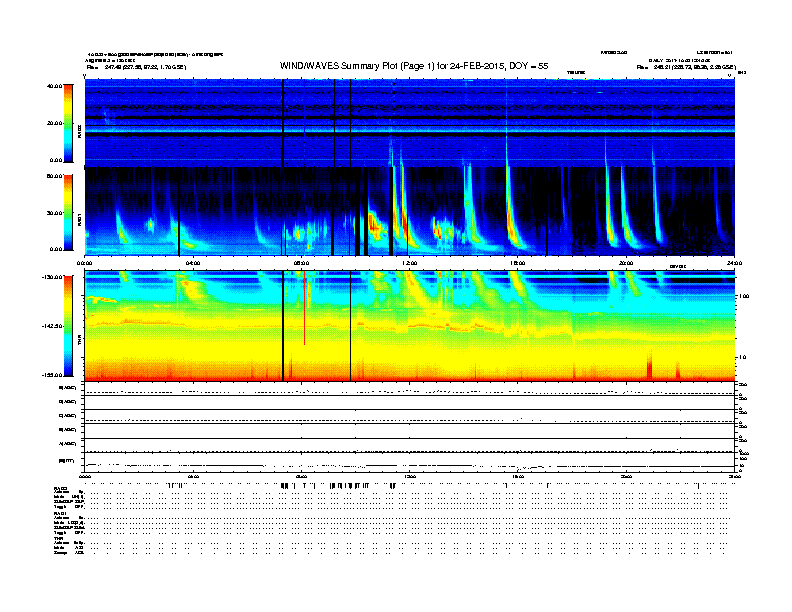Click 20:00 tick label under the line plots
Image resolution: width=792 pixels, height=612 pixels.
point(626,476)
